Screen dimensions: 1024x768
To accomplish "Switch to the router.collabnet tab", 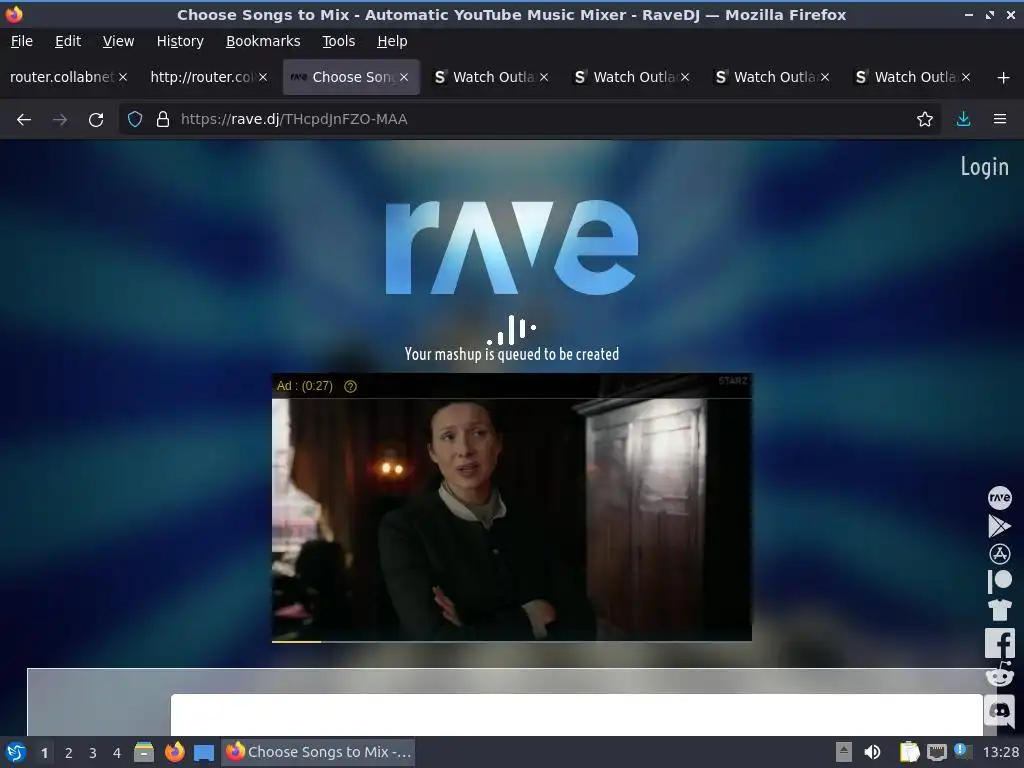I will [61, 77].
